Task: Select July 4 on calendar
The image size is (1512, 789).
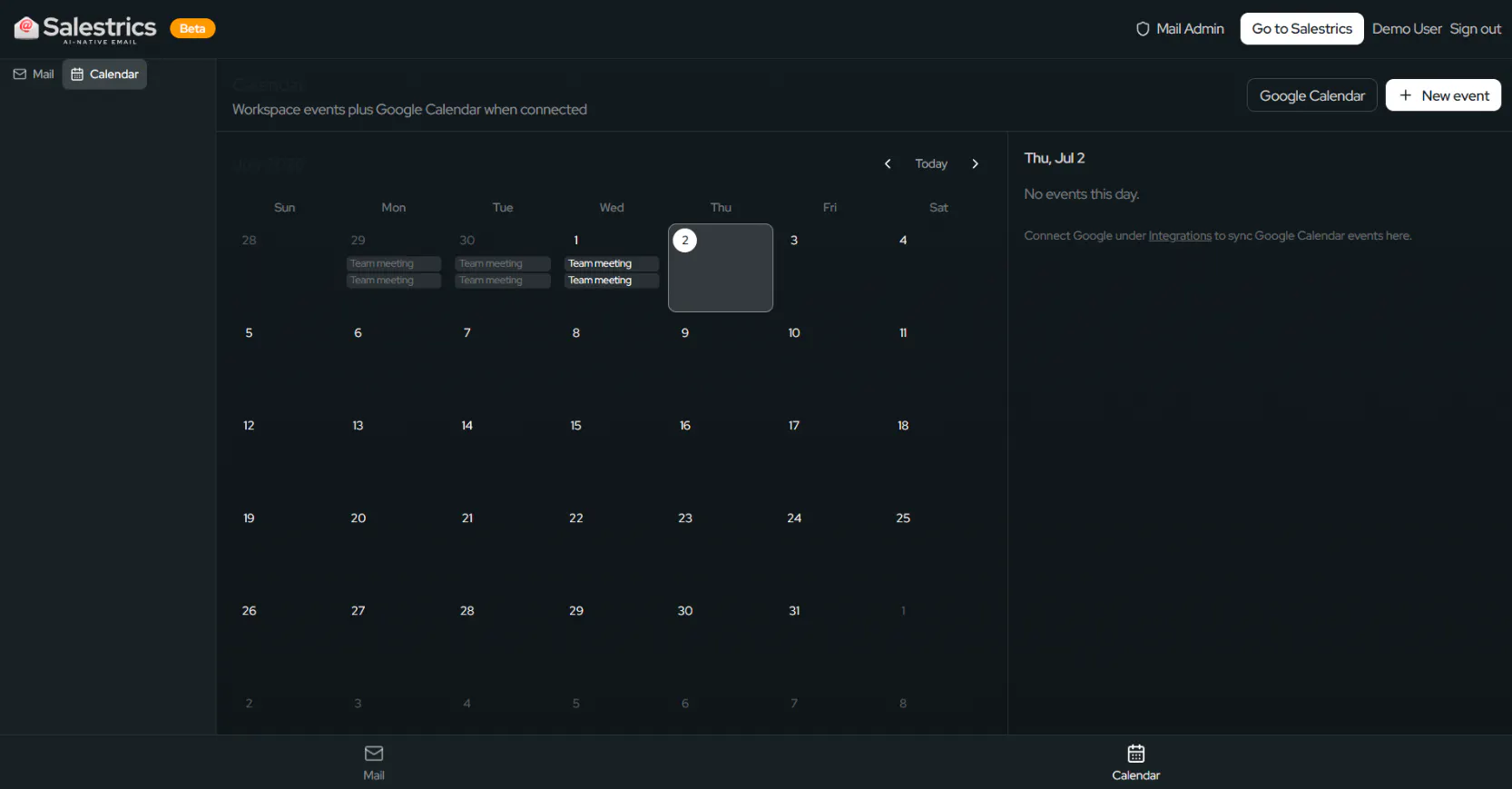Action: pyautogui.click(x=938, y=268)
